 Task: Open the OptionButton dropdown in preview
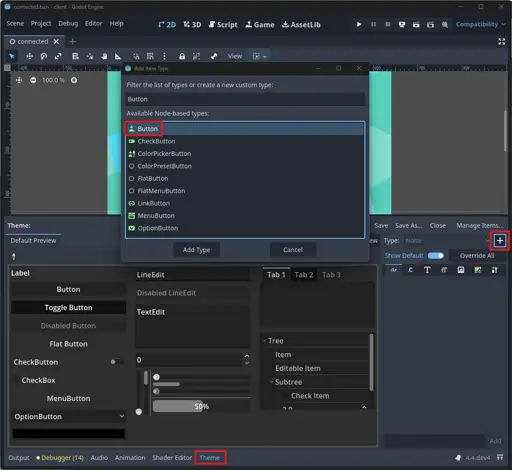69,416
